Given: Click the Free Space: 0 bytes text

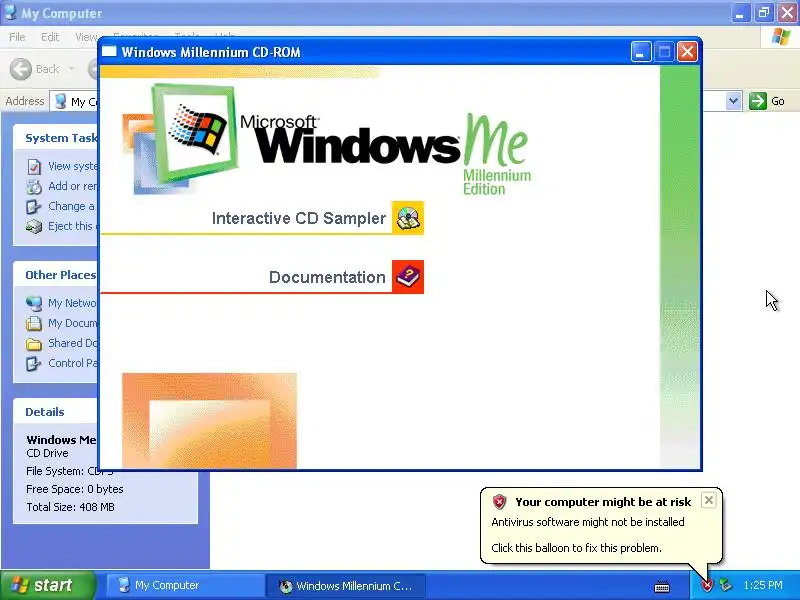Looking at the screenshot, I should point(74,489).
